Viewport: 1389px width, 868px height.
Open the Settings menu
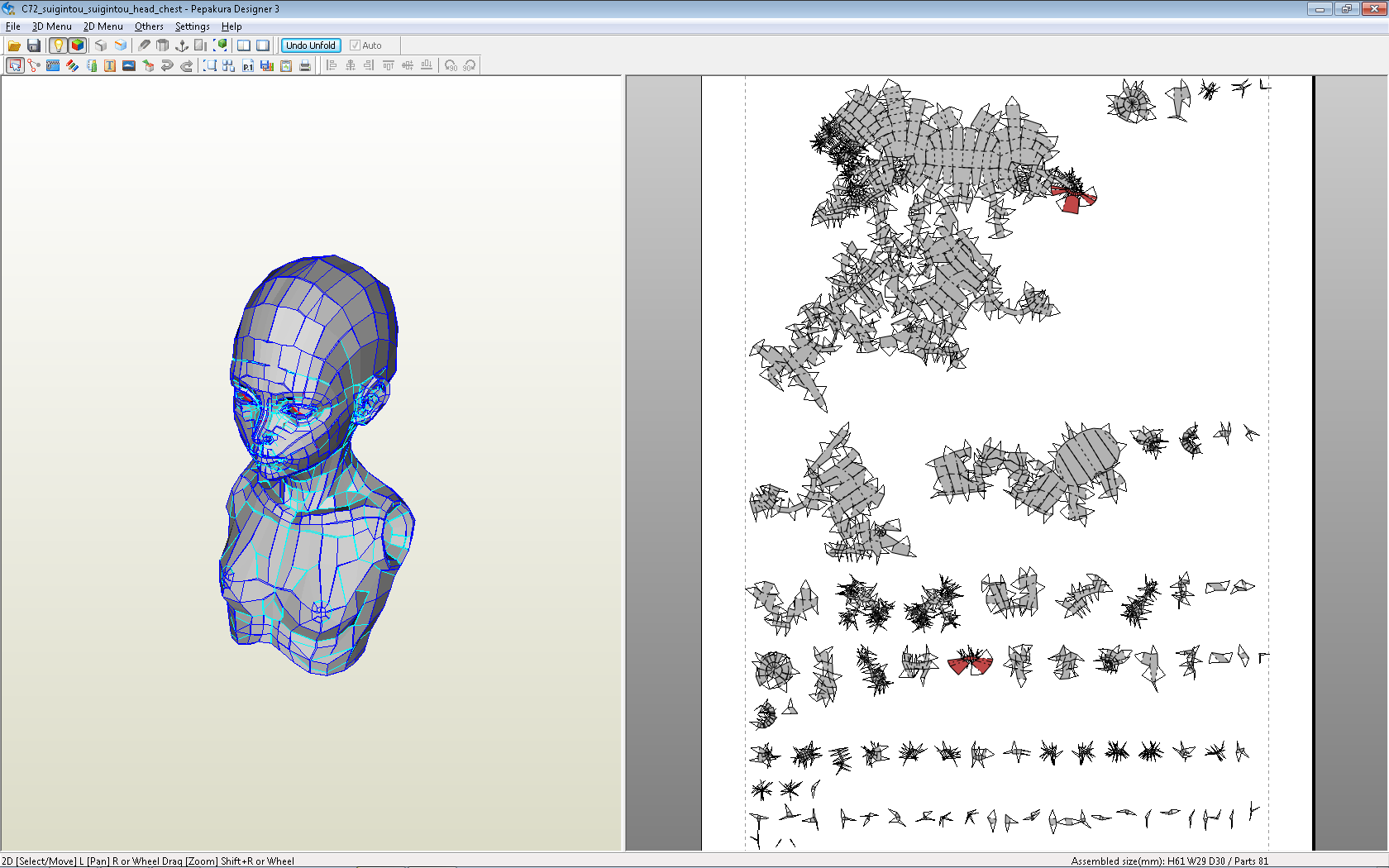coord(192,26)
